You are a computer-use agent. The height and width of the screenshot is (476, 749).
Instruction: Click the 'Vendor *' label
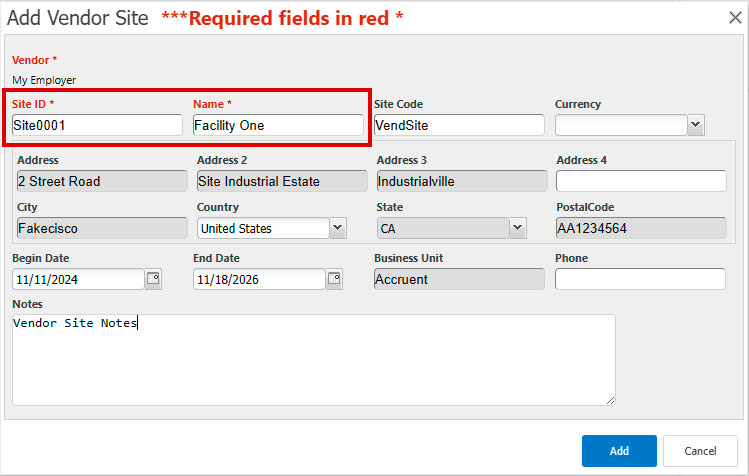tap(34, 60)
